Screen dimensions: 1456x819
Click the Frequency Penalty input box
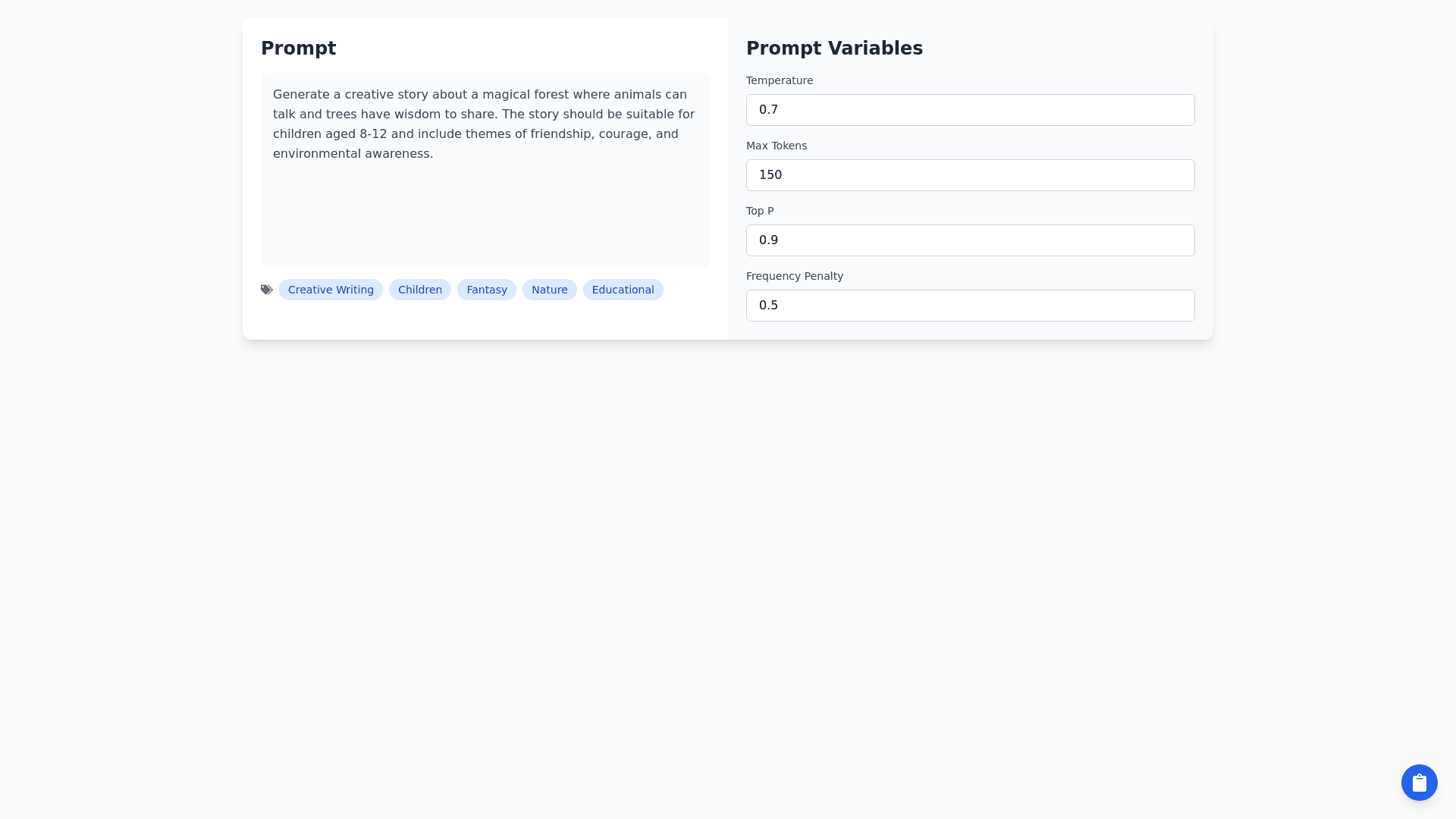coord(970,306)
